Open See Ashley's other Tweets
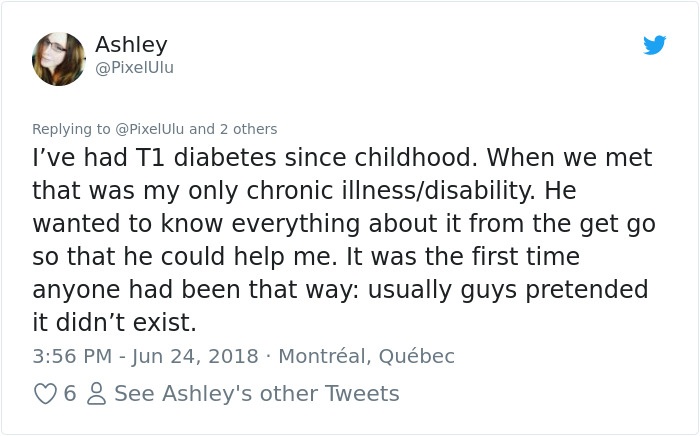This screenshot has width=700, height=436. click(257, 394)
